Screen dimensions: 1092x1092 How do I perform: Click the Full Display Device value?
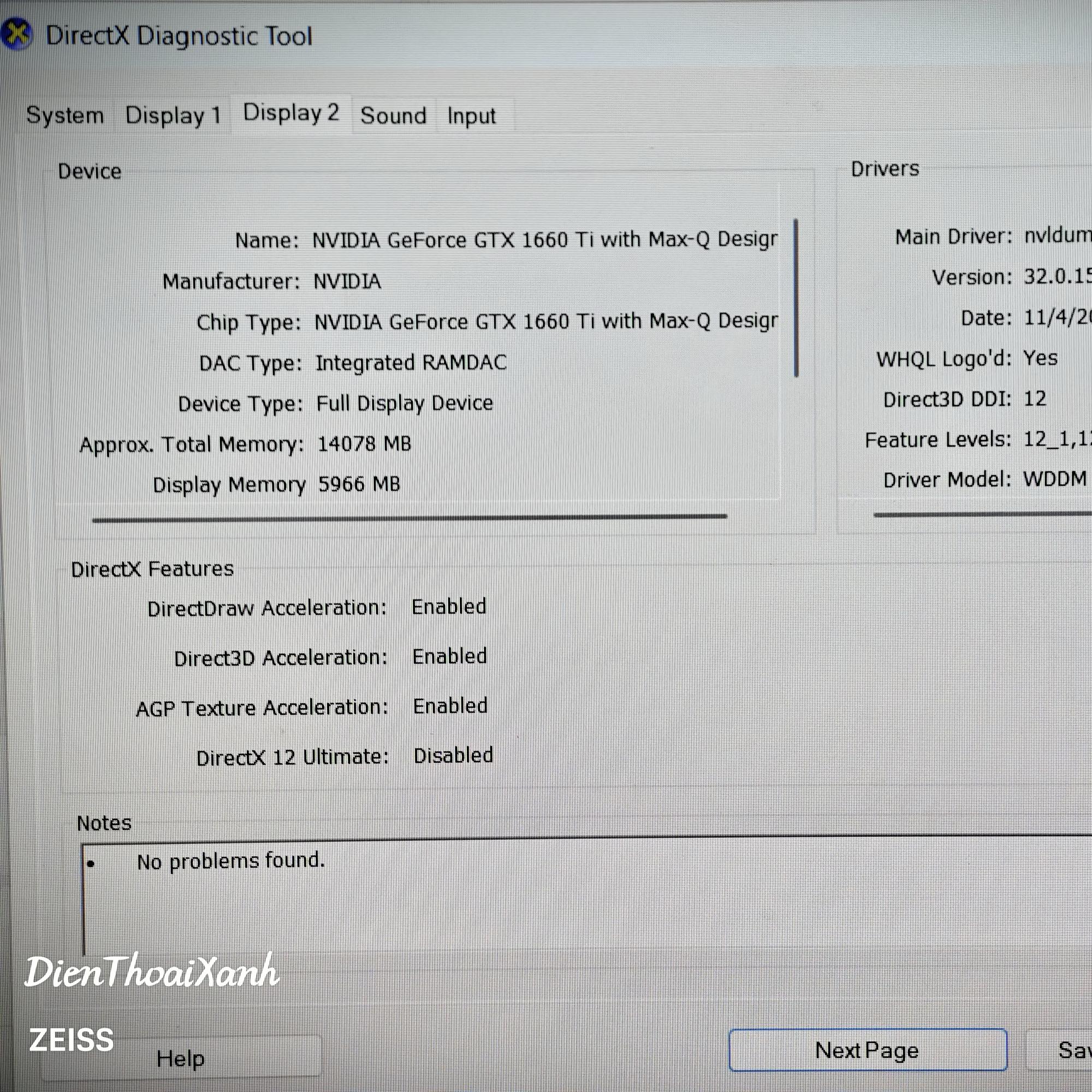tap(404, 403)
